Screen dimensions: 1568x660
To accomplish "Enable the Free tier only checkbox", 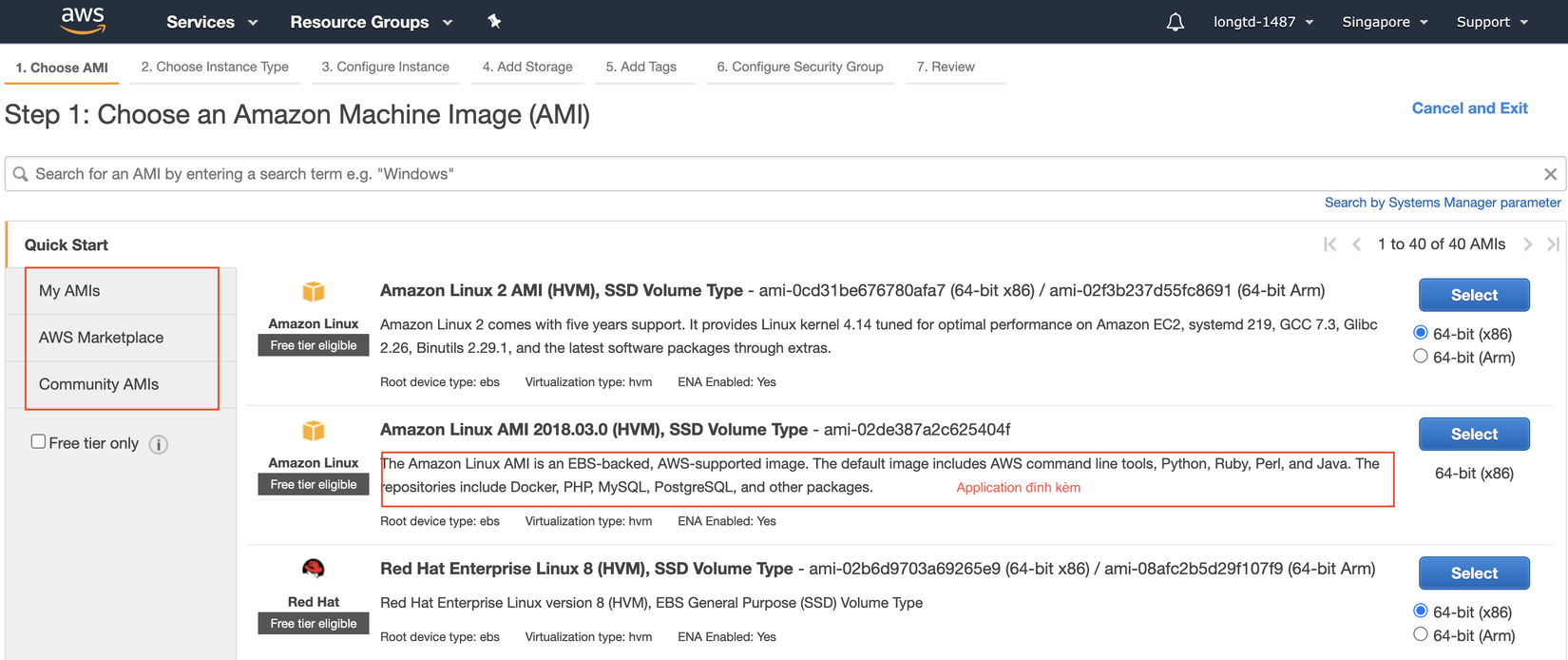I will pyautogui.click(x=39, y=441).
